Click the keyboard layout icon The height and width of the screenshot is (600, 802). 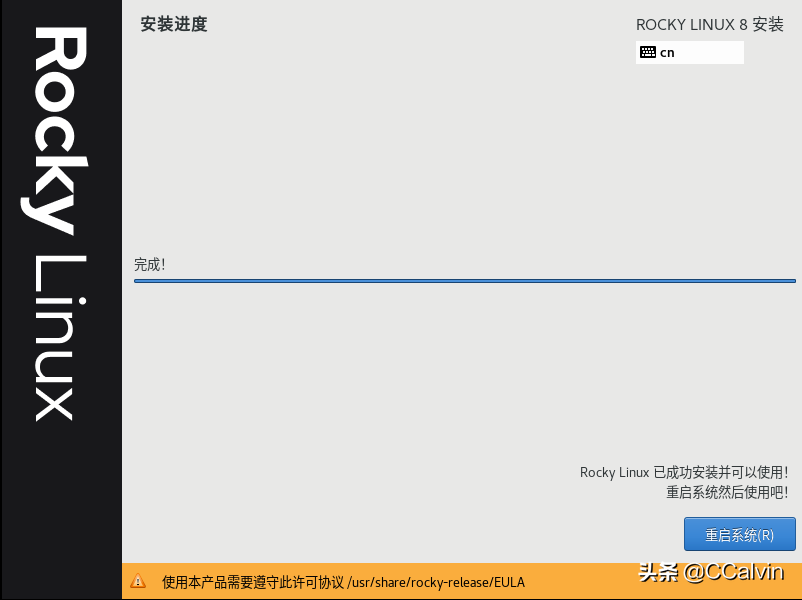click(x=648, y=52)
